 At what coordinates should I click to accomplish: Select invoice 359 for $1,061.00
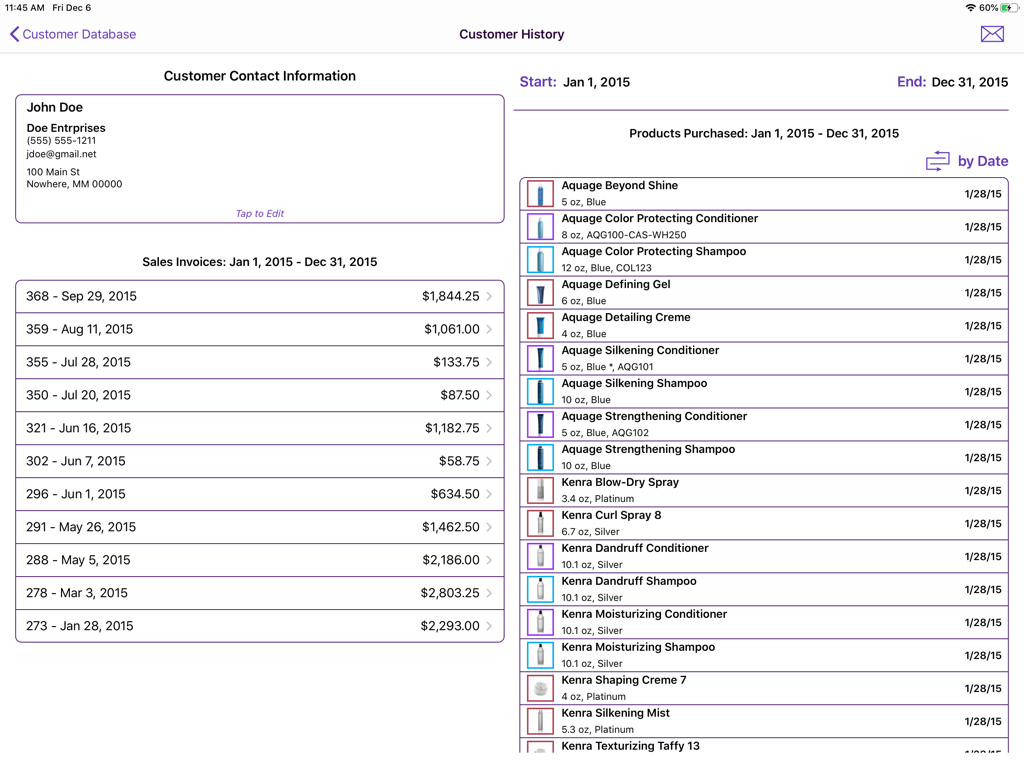(259, 329)
